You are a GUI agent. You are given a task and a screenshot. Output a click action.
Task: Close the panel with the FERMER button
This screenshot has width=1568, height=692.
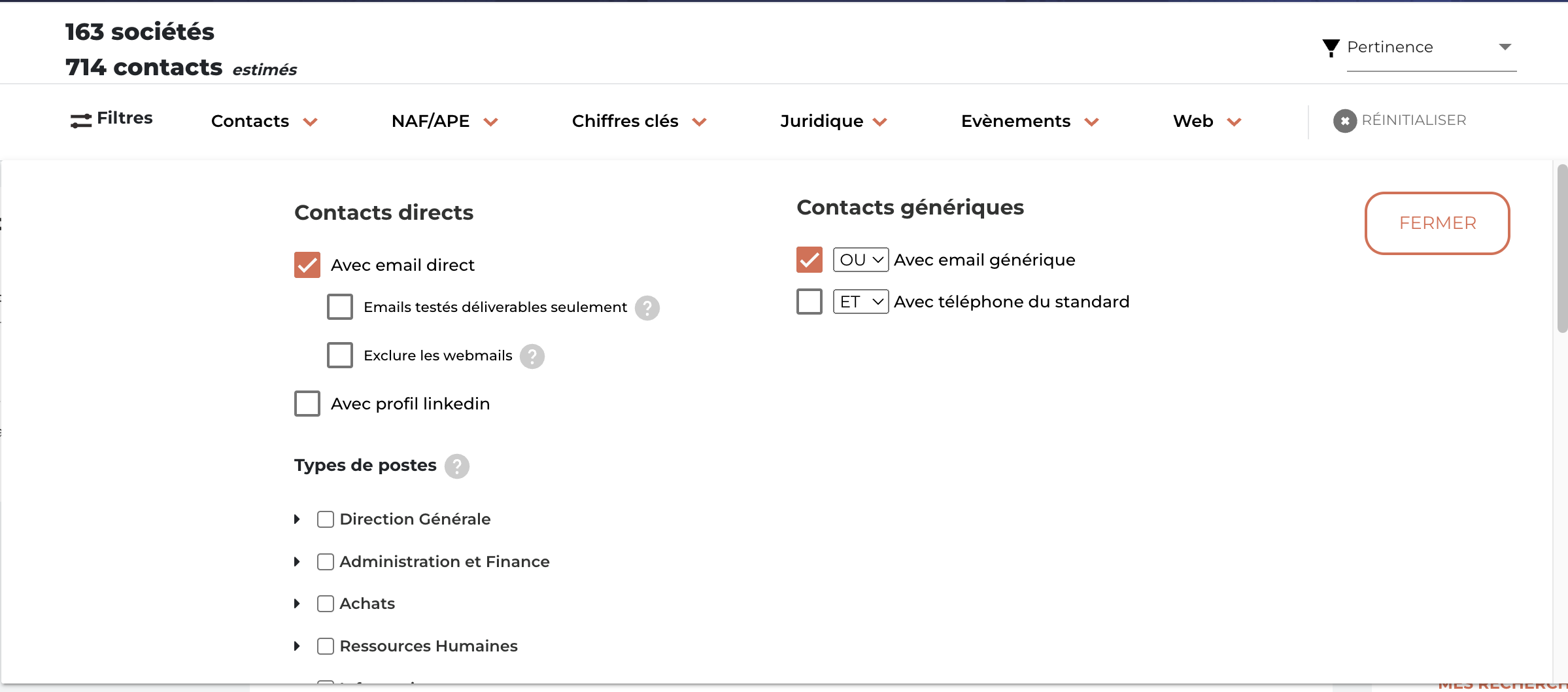click(1437, 223)
